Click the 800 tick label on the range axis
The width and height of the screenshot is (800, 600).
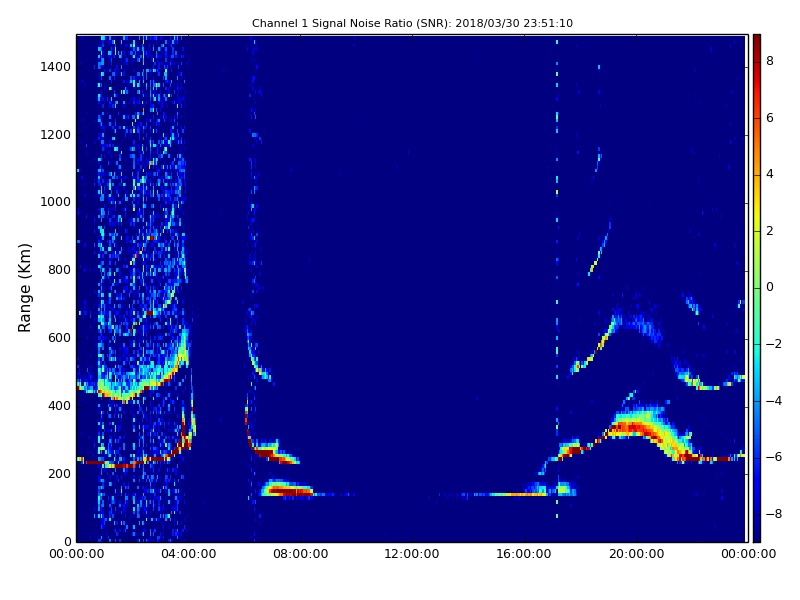click(x=59, y=270)
